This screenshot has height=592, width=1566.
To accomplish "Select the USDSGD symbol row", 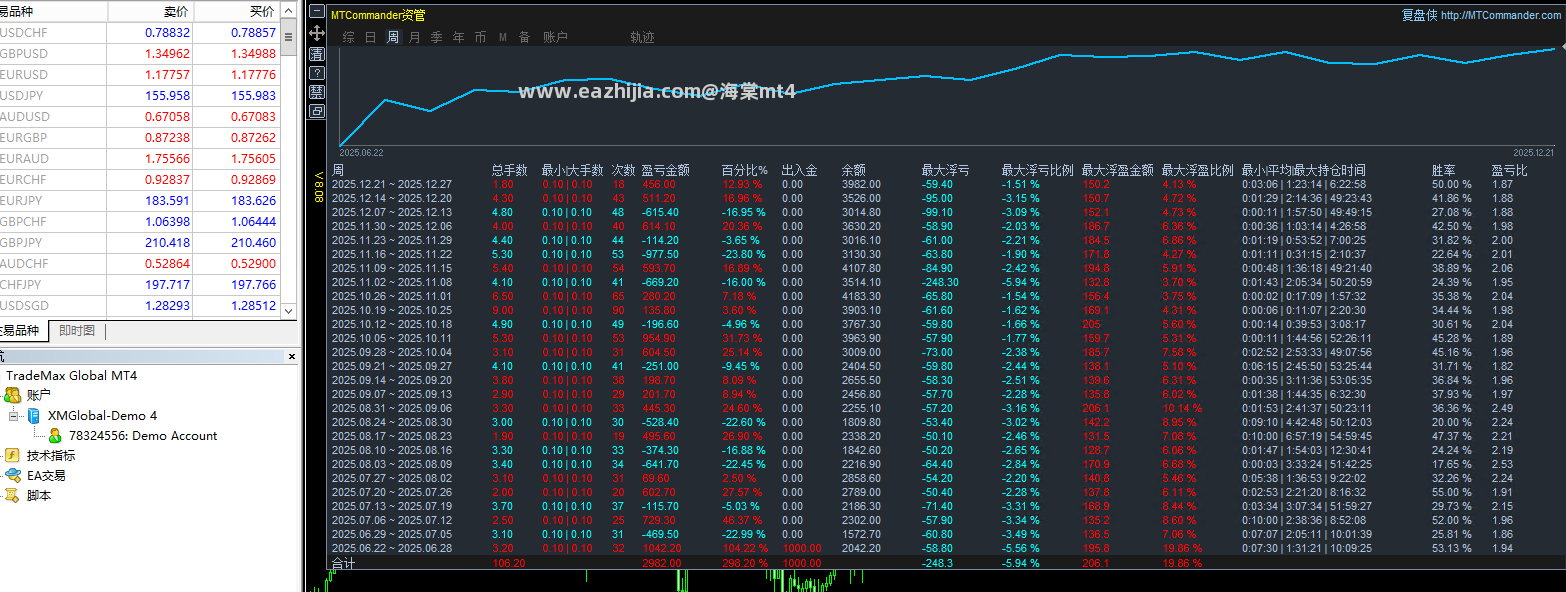I will click(140, 305).
